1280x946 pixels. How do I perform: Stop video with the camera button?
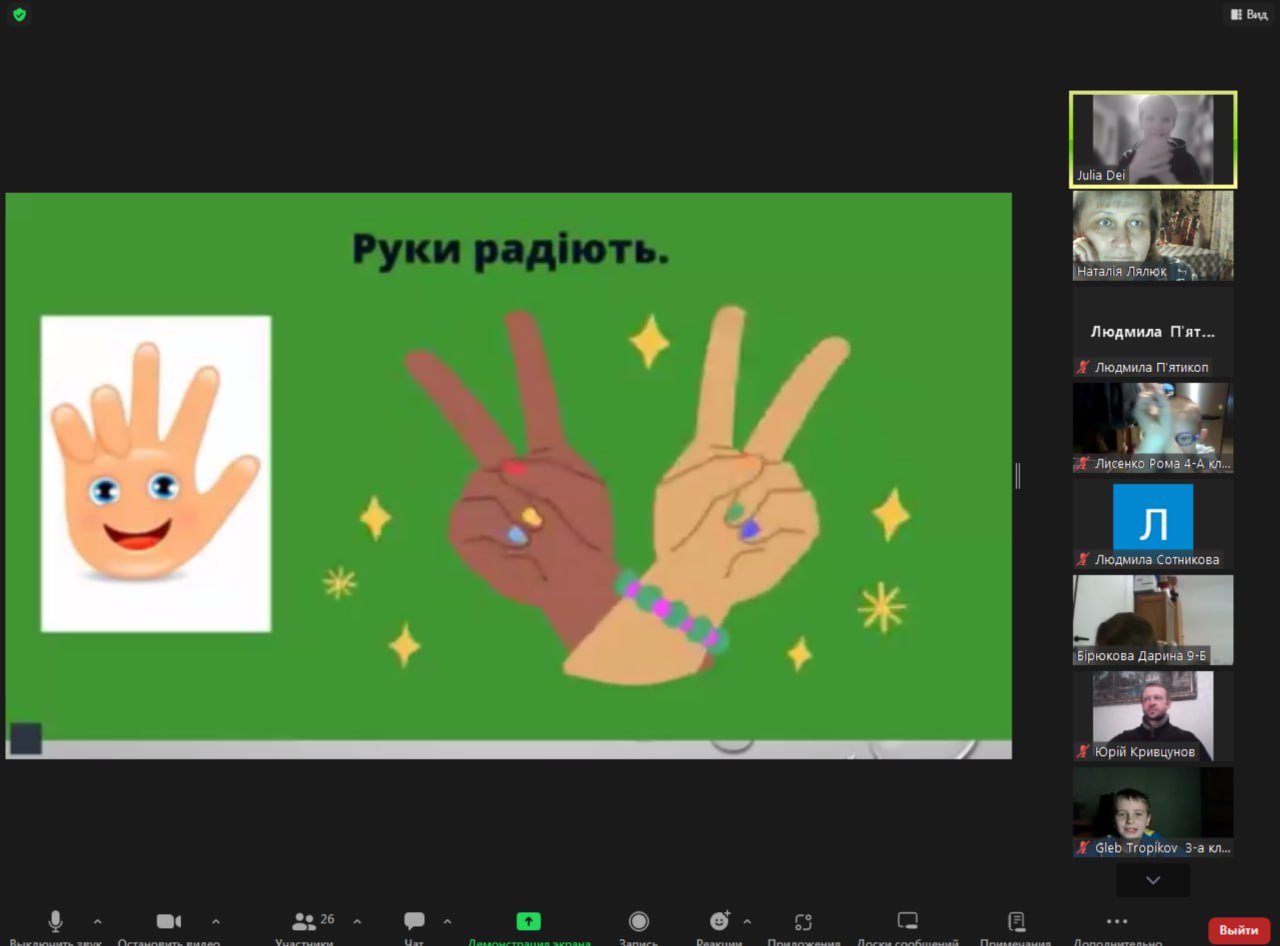pos(168,921)
